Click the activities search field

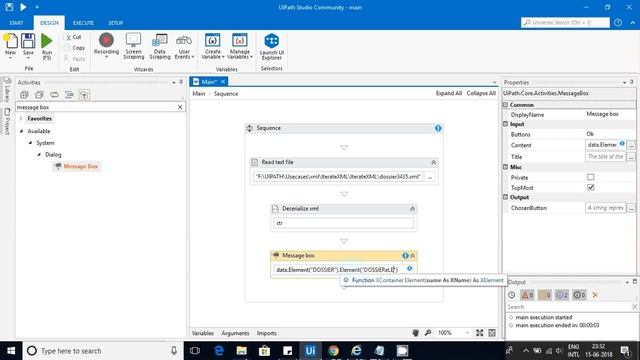click(x=96, y=107)
